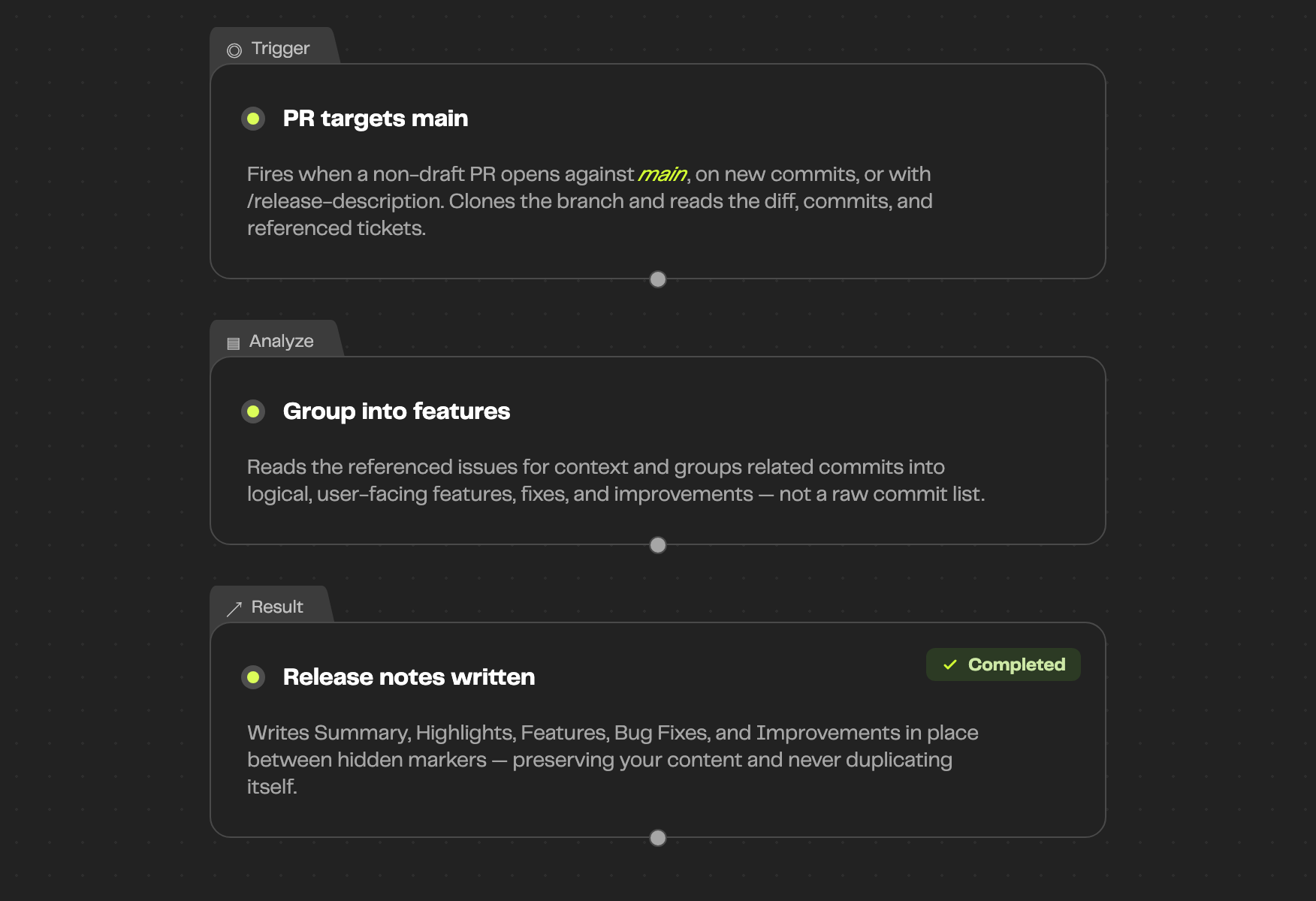Click green status dot beside Release notes written
This screenshot has width=1316, height=901.
(253, 677)
